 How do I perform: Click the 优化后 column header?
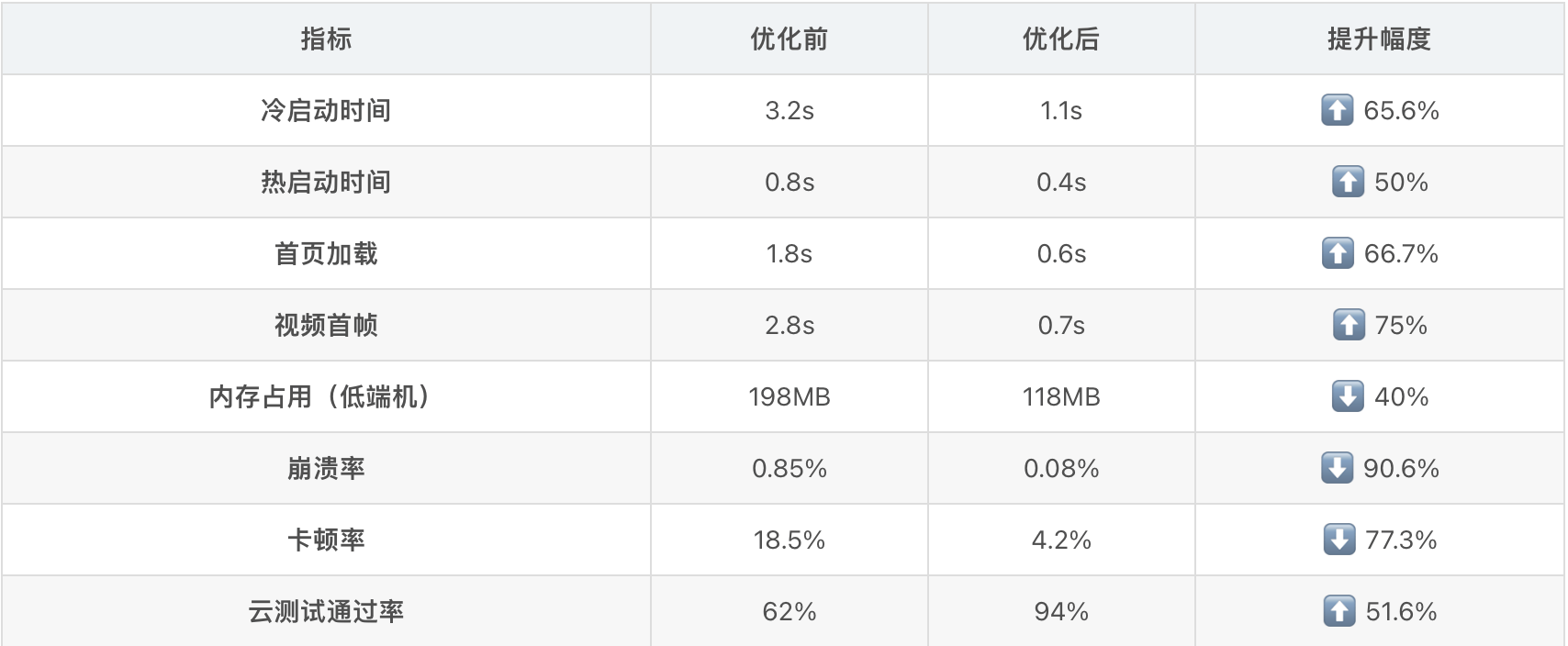tap(1060, 39)
